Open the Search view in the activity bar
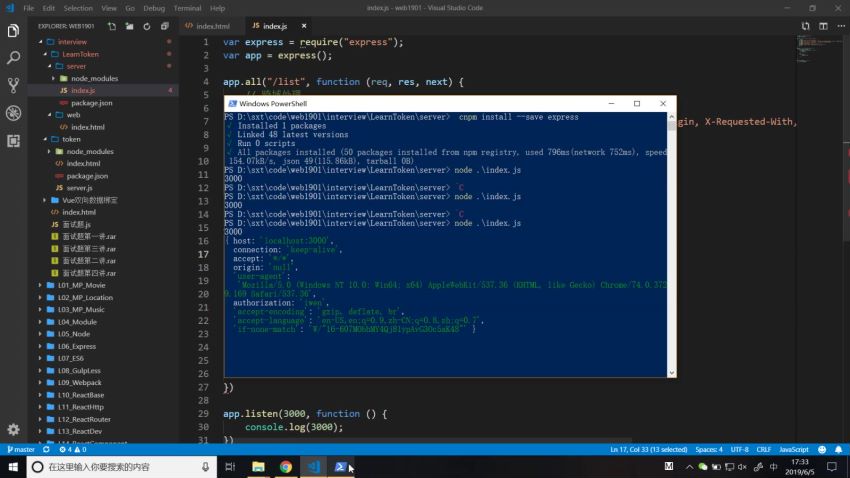 coord(13,58)
